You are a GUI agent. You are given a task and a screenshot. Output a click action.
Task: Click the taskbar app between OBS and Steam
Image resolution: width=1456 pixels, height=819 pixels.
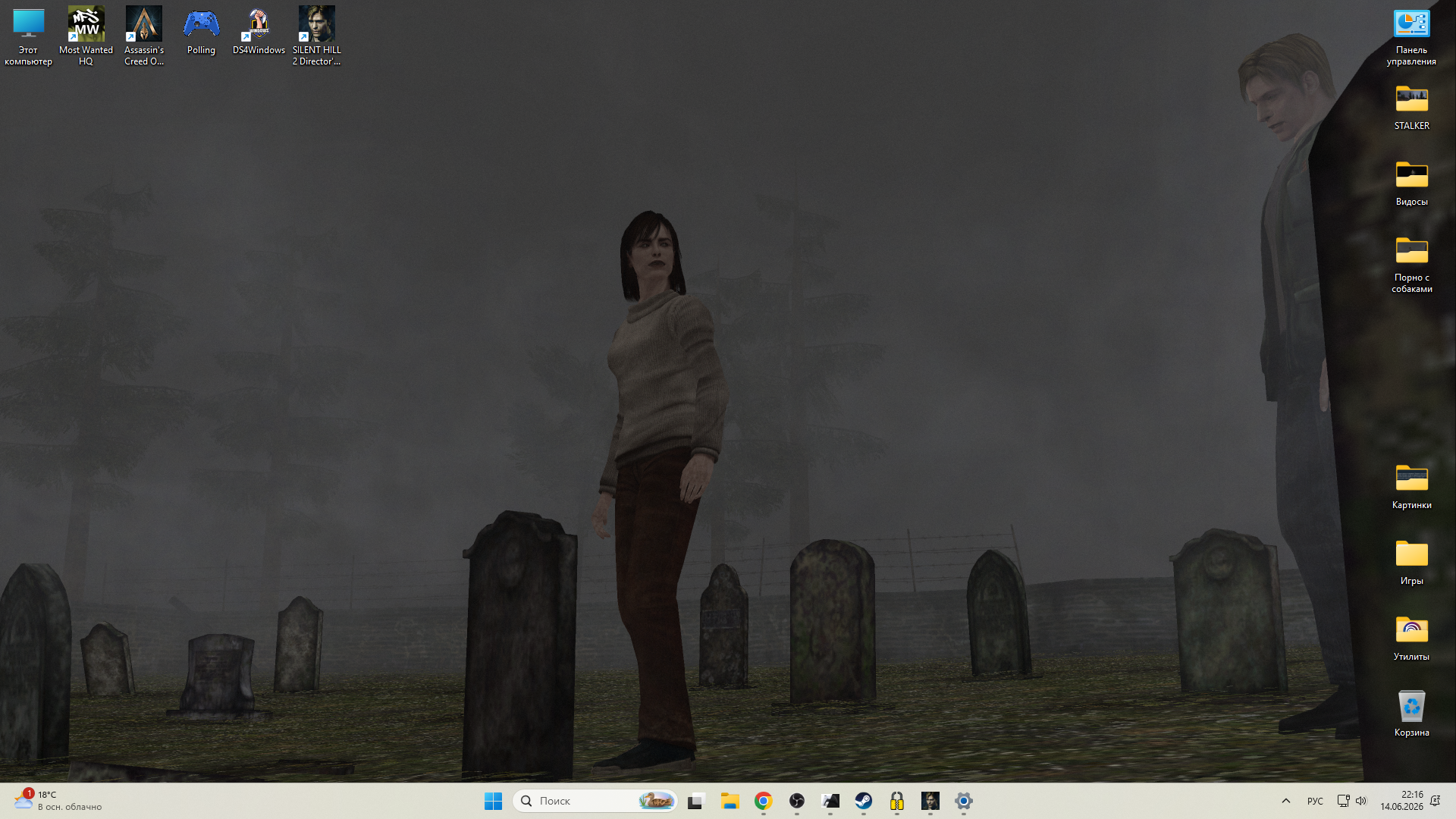pyautogui.click(x=830, y=801)
